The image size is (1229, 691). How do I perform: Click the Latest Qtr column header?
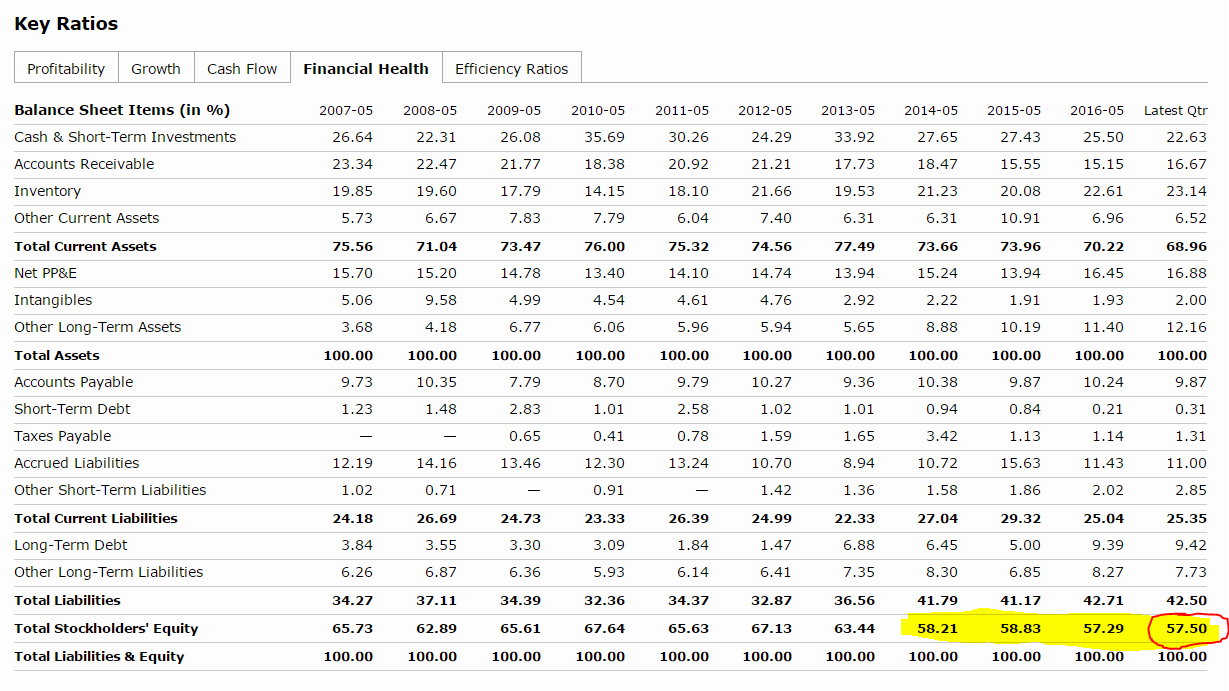coord(1175,110)
